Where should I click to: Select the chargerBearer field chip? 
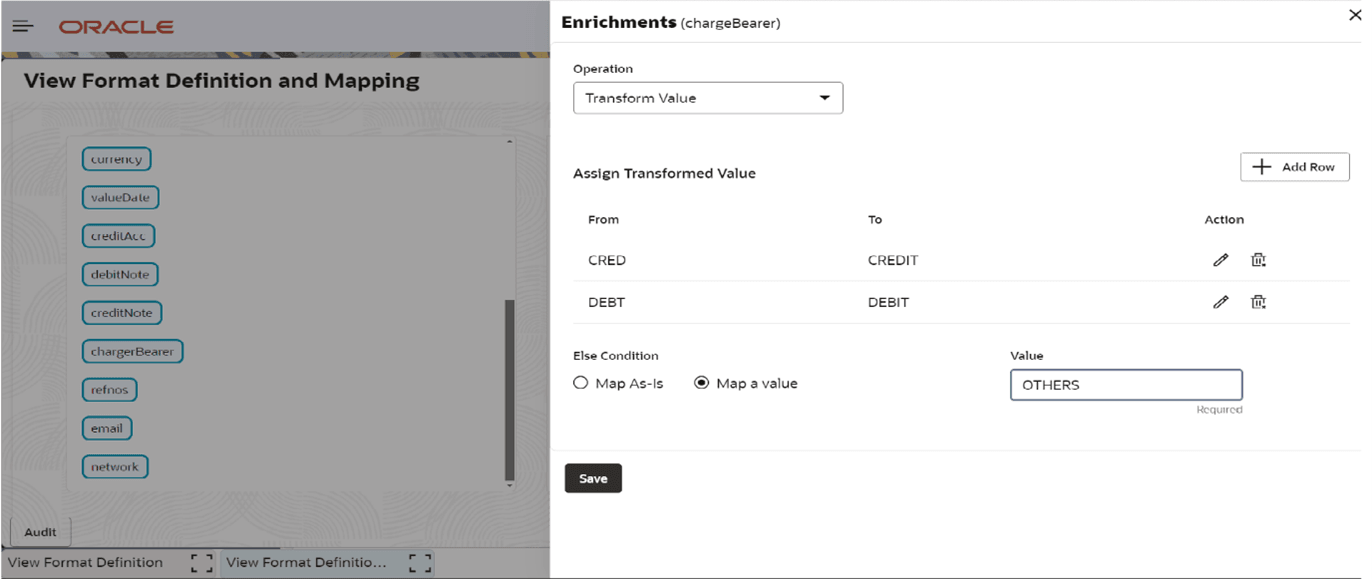[x=132, y=352]
